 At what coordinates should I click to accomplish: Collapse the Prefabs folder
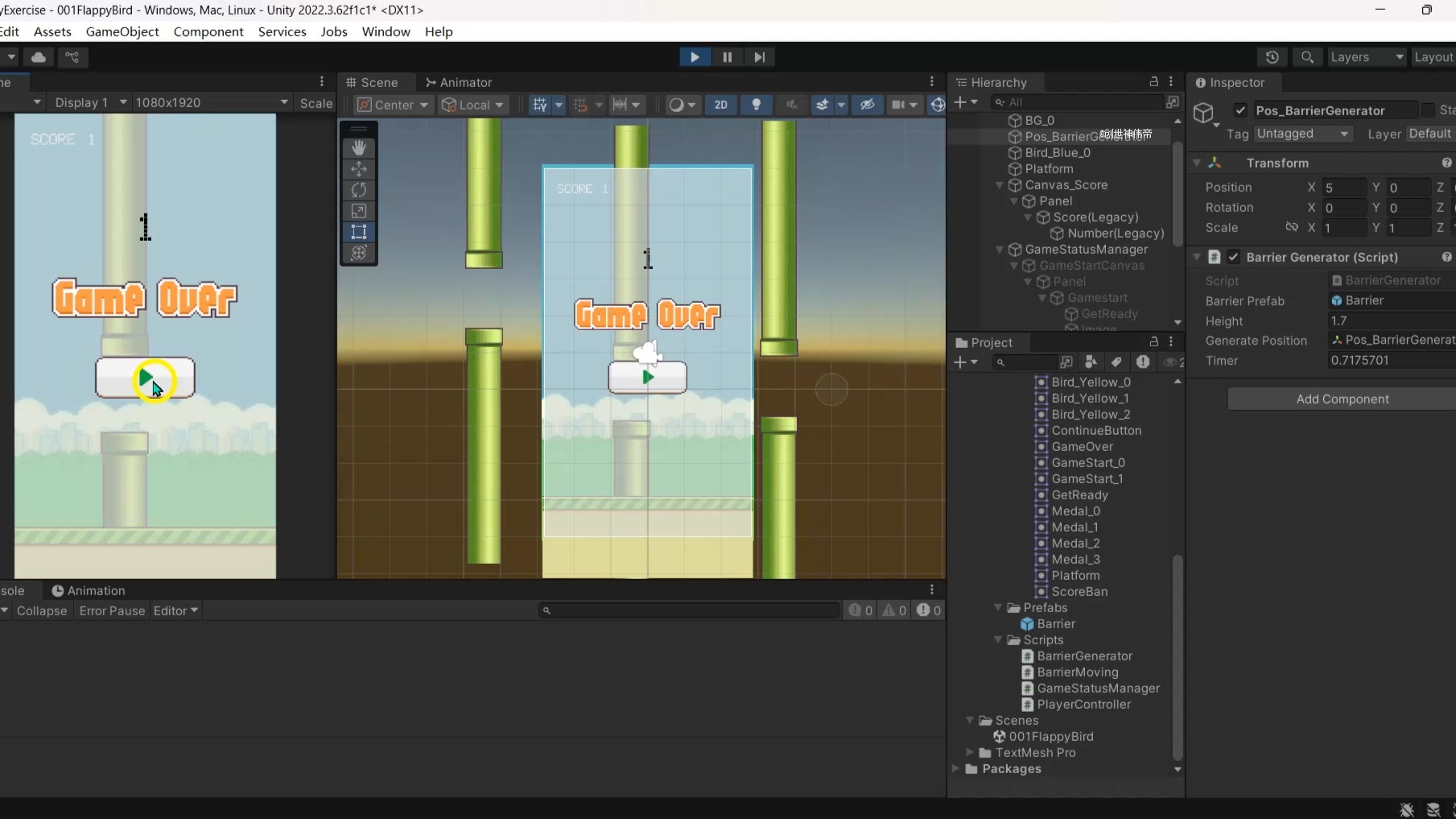click(998, 608)
